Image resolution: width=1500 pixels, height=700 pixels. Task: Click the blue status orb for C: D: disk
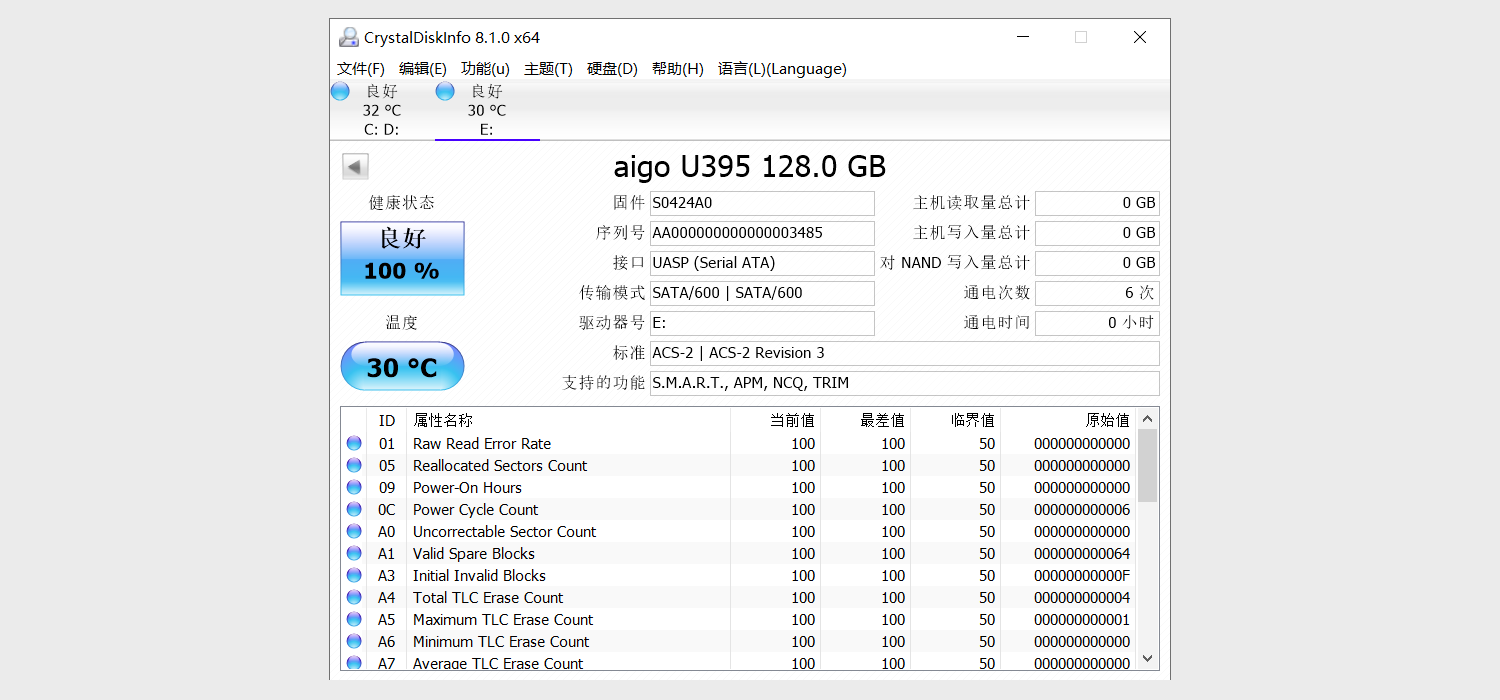click(x=340, y=91)
